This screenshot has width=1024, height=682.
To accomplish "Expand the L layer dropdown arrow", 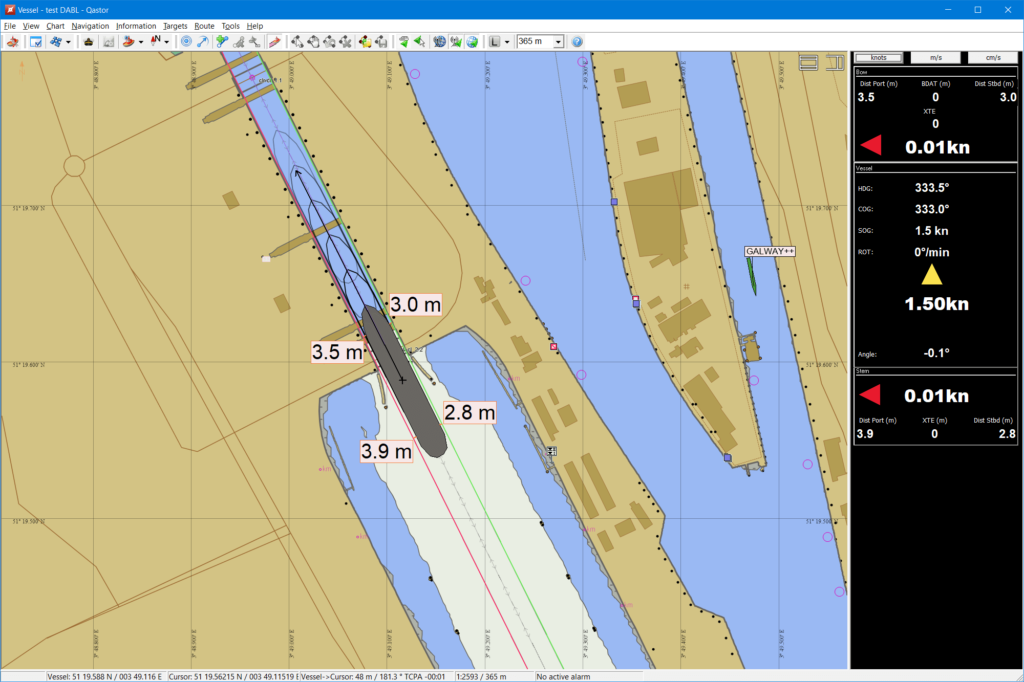I will coord(507,42).
